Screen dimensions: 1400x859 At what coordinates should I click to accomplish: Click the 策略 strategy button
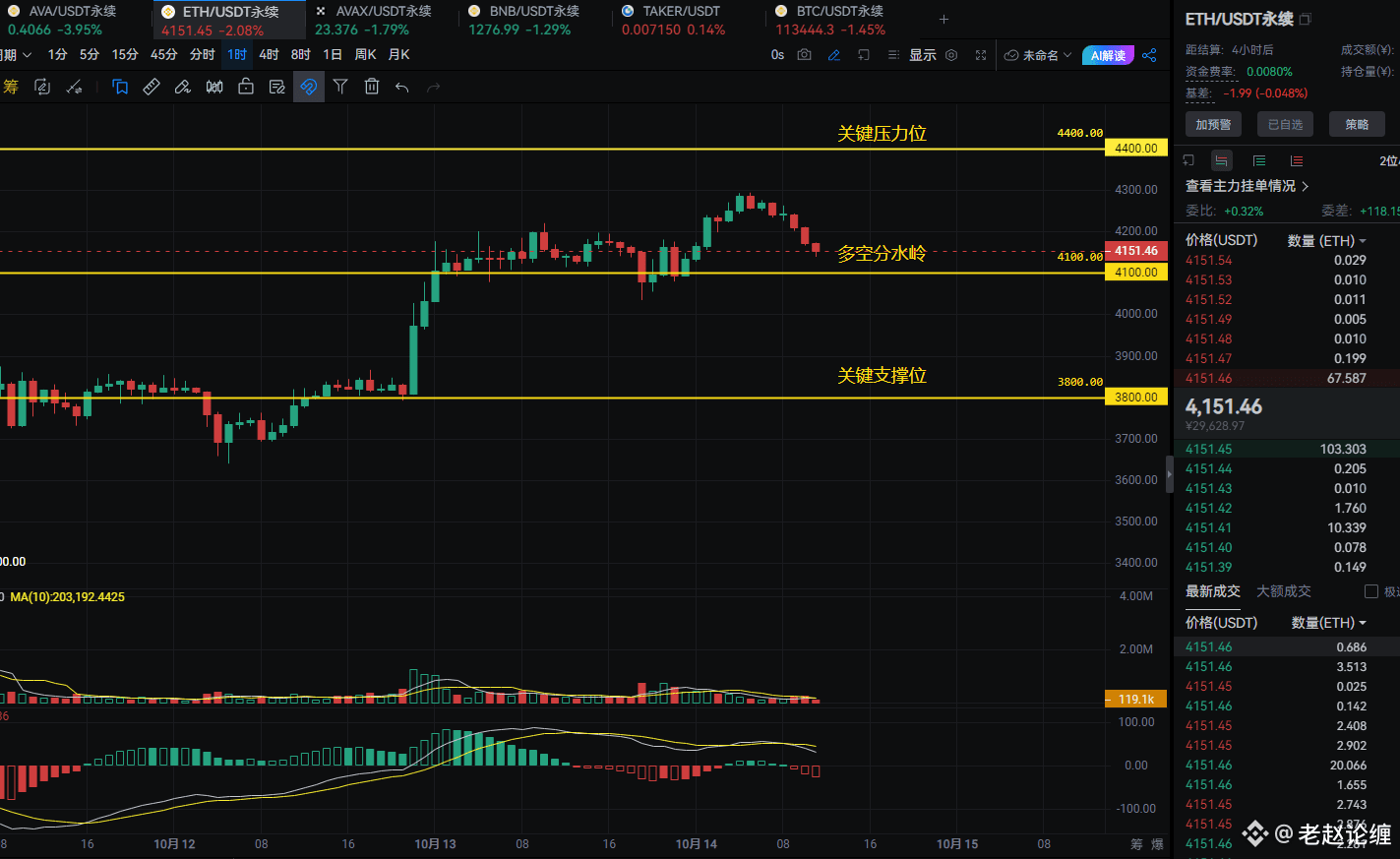point(1357,124)
